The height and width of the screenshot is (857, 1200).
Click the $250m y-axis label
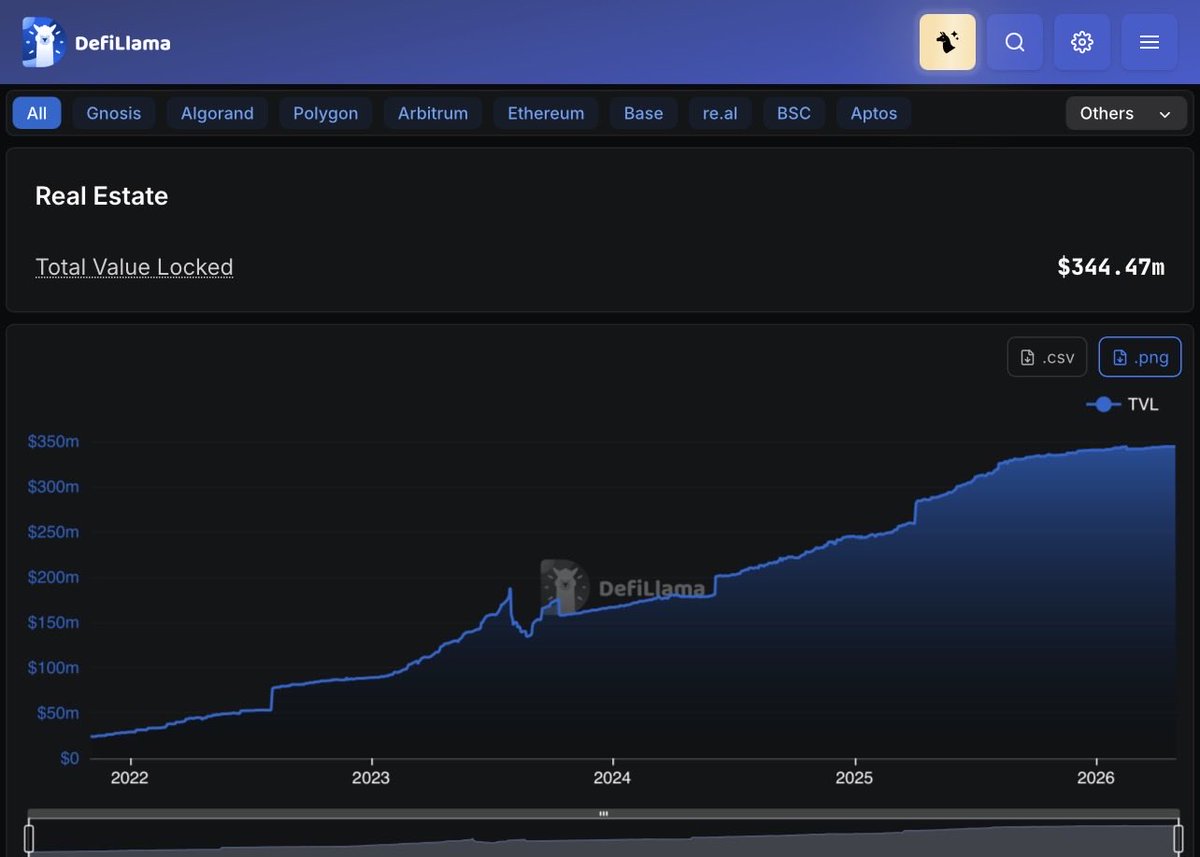tap(53, 531)
